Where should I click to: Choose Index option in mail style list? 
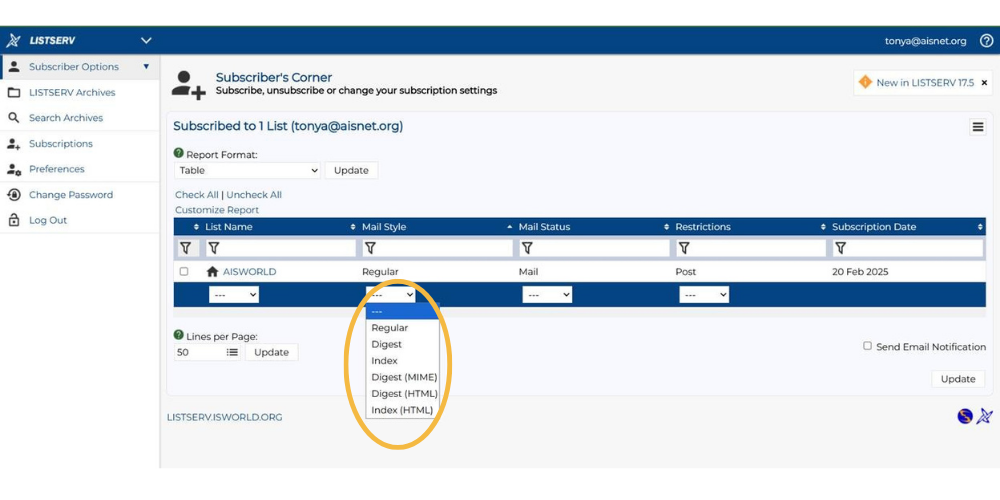point(385,361)
